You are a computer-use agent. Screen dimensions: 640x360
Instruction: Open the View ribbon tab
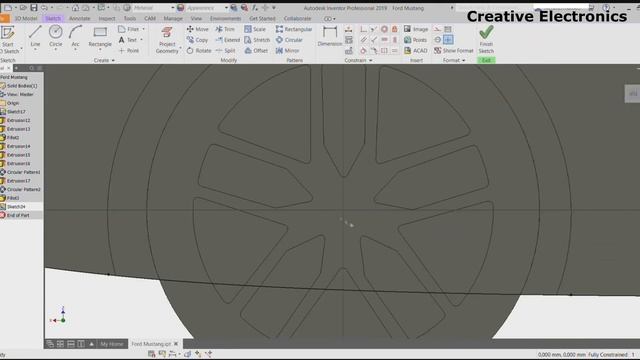pos(196,18)
